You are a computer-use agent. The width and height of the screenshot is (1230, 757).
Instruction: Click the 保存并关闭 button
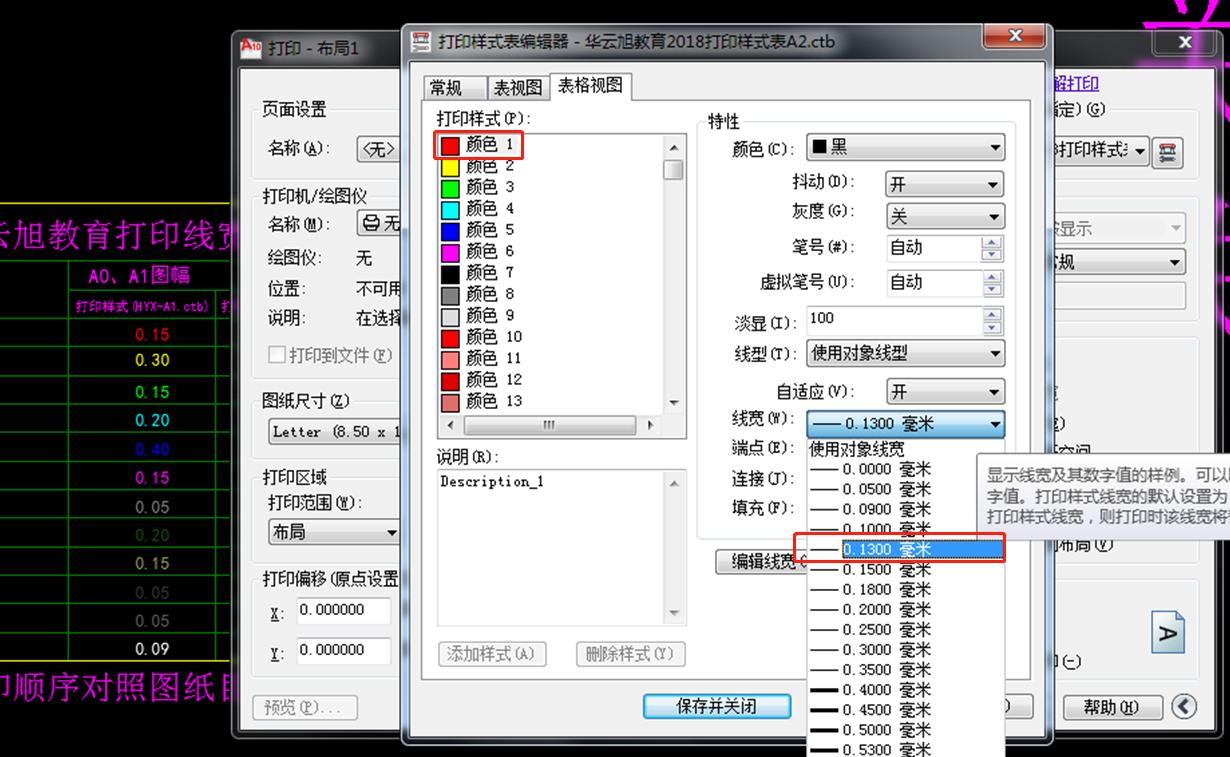click(716, 706)
